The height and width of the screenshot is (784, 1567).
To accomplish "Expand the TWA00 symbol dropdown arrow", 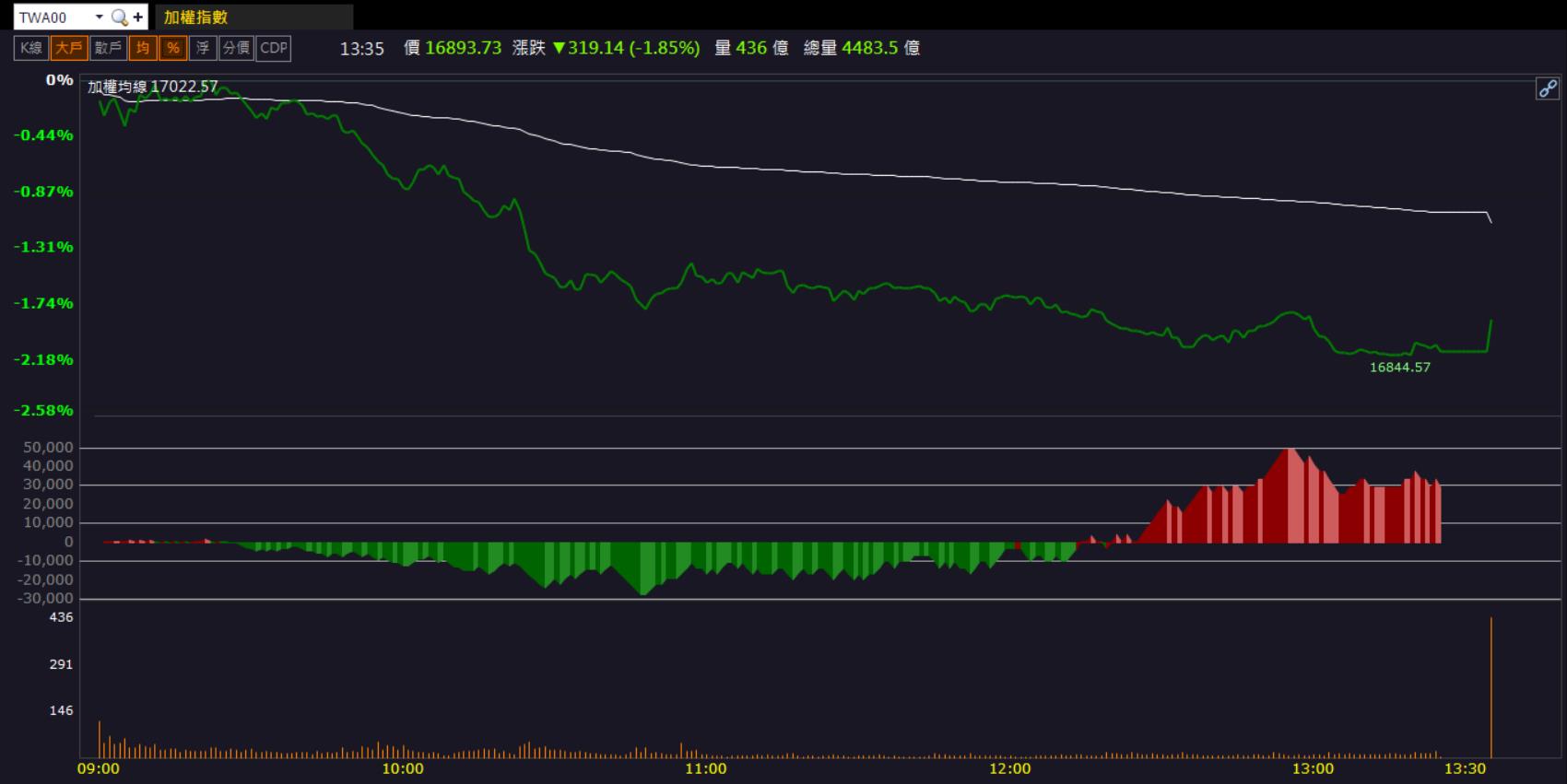I will coord(99,17).
